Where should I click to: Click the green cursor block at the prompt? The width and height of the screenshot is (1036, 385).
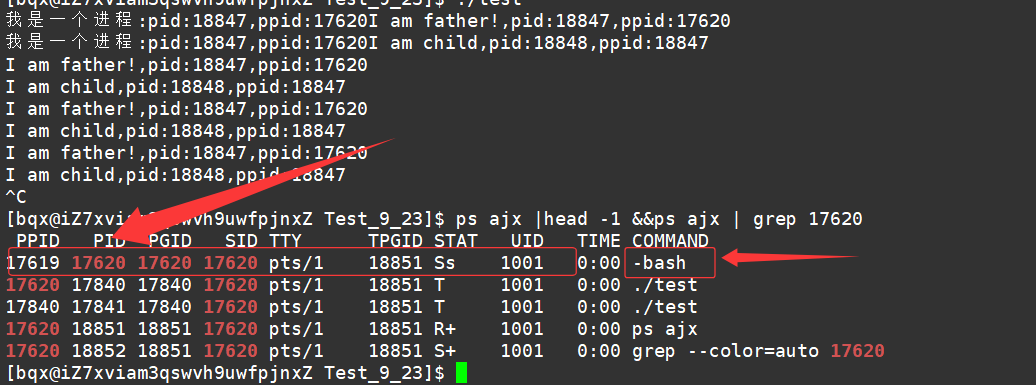(x=461, y=372)
